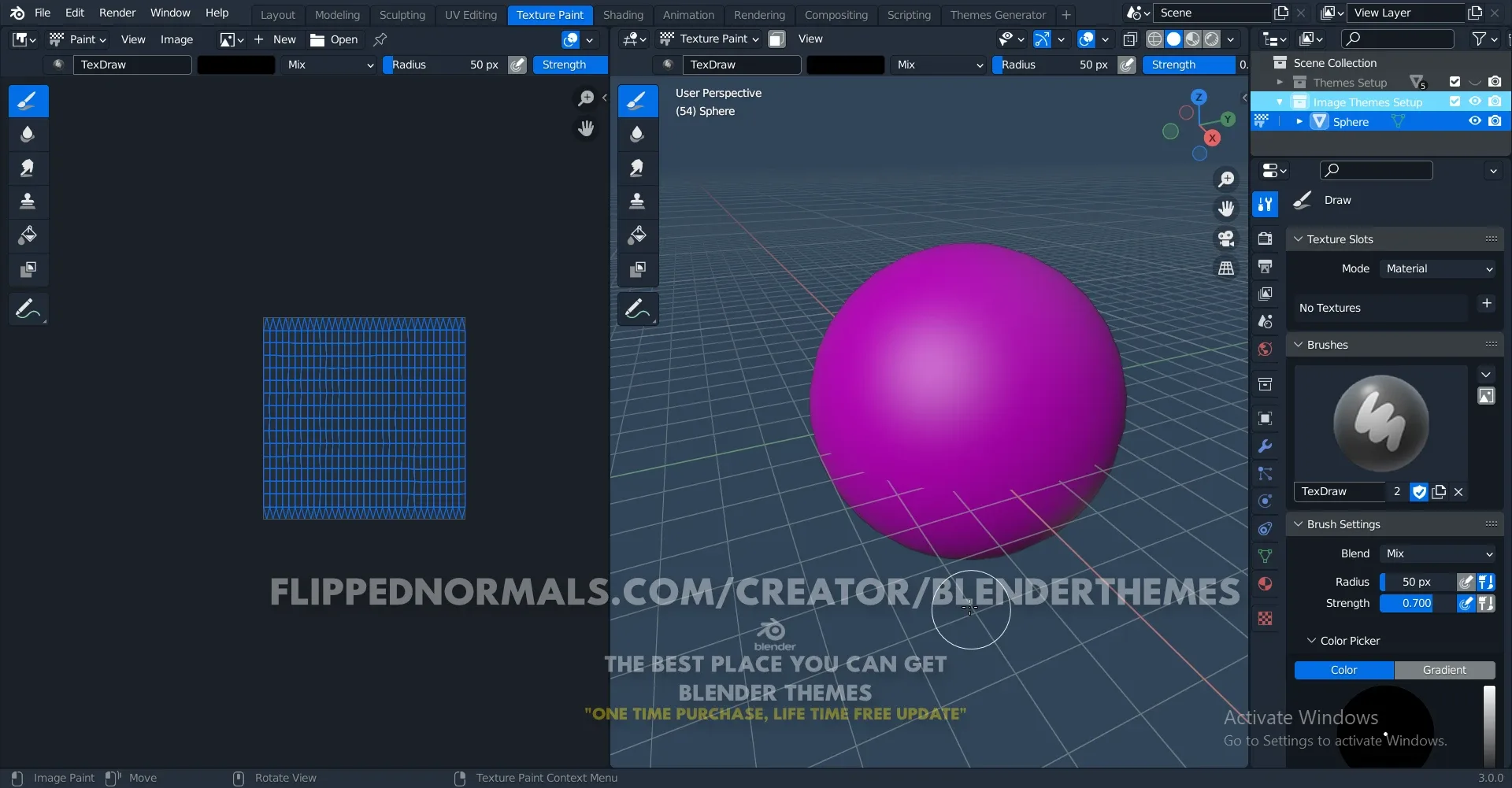1512x788 pixels.
Task: Open Render menu
Action: click(117, 13)
